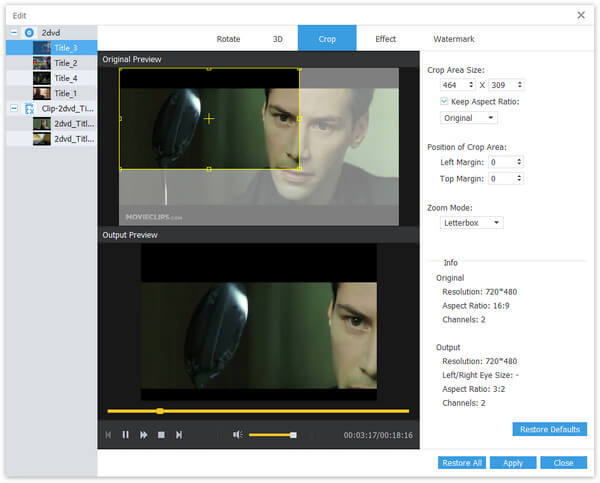Click the crop center crosshair marker
Image resolution: width=600 pixels, height=483 pixels.
pyautogui.click(x=209, y=119)
